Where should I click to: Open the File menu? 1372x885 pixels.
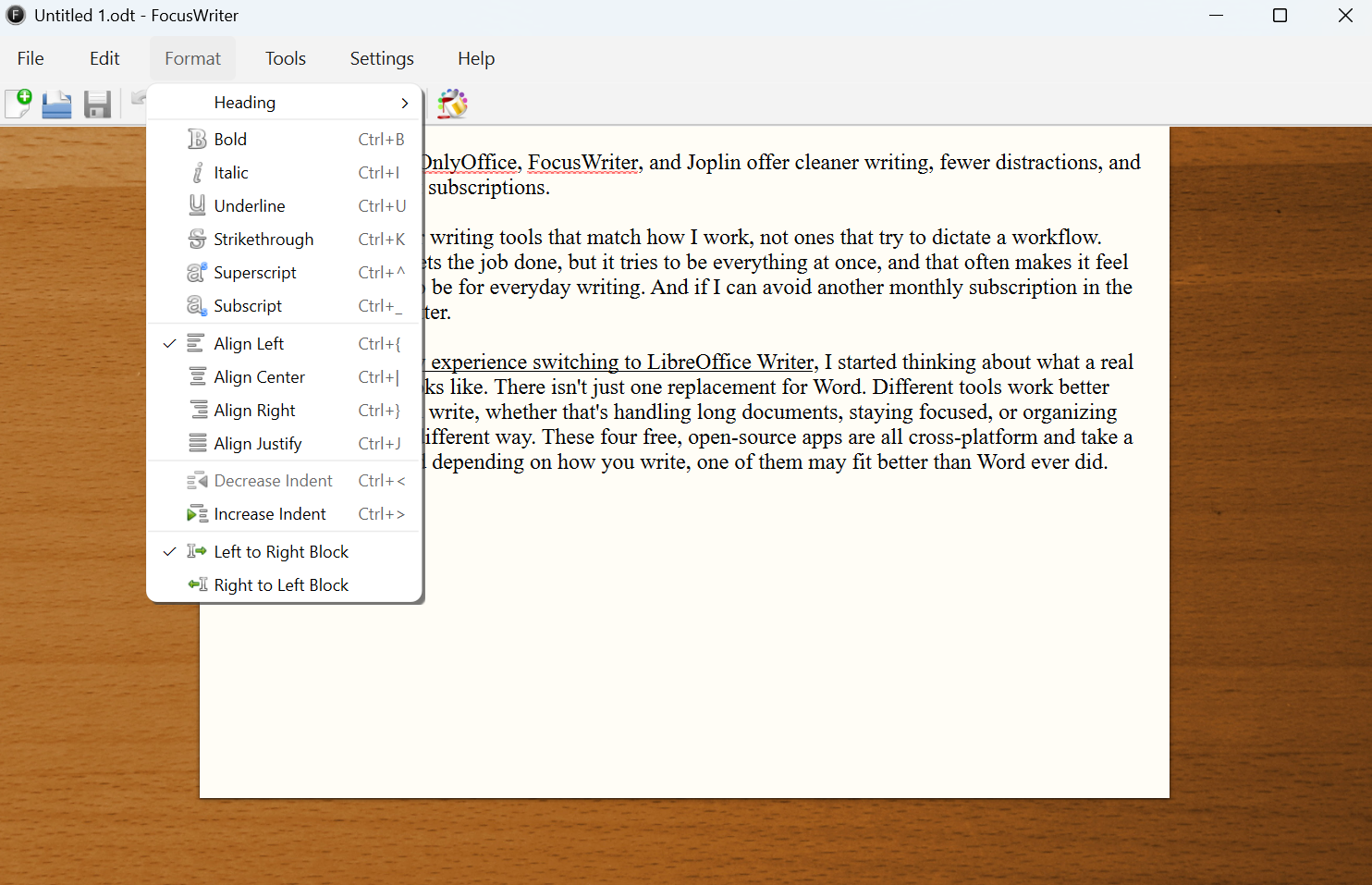(31, 58)
